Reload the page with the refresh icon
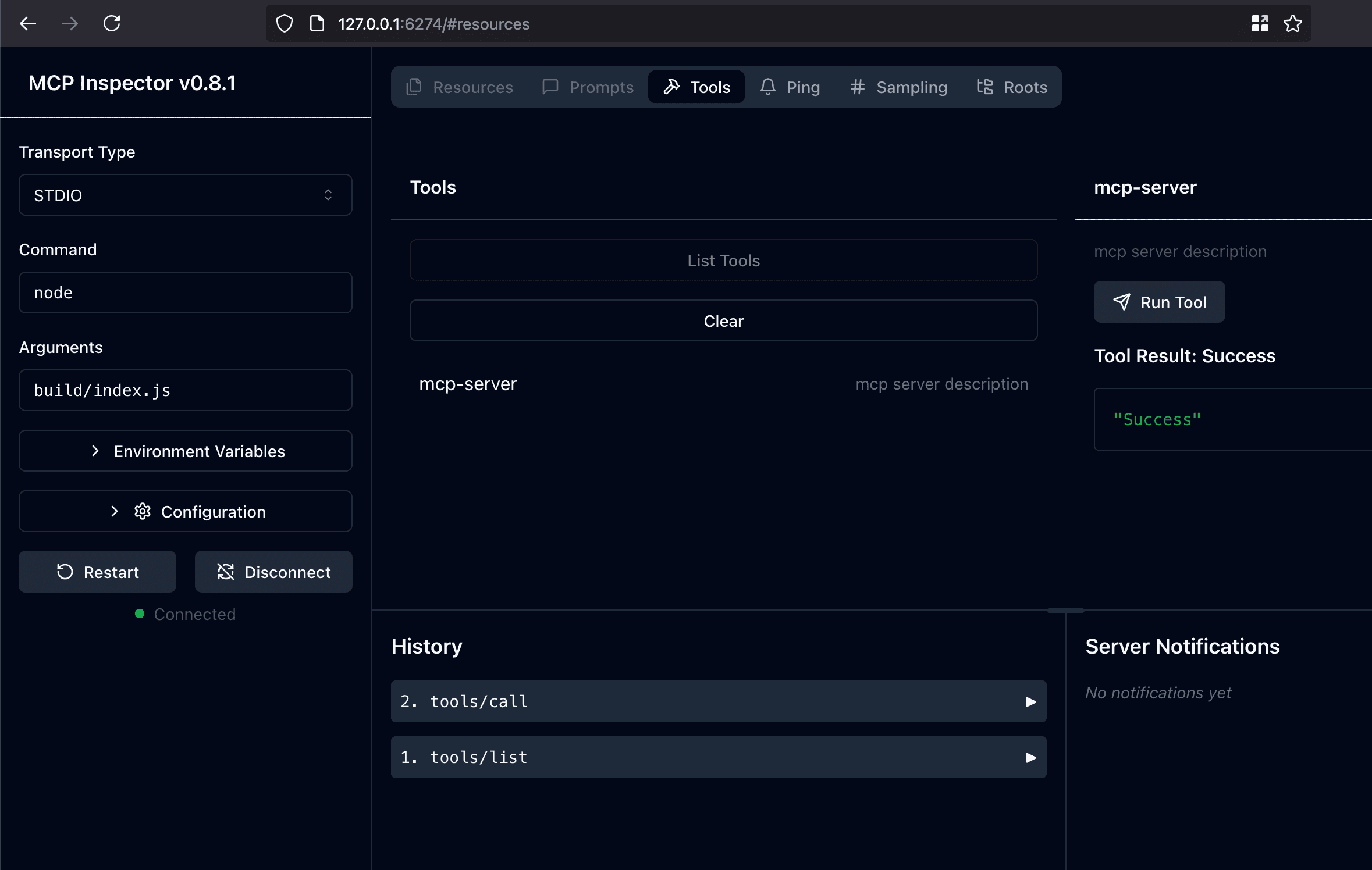1372x870 pixels. [112, 24]
